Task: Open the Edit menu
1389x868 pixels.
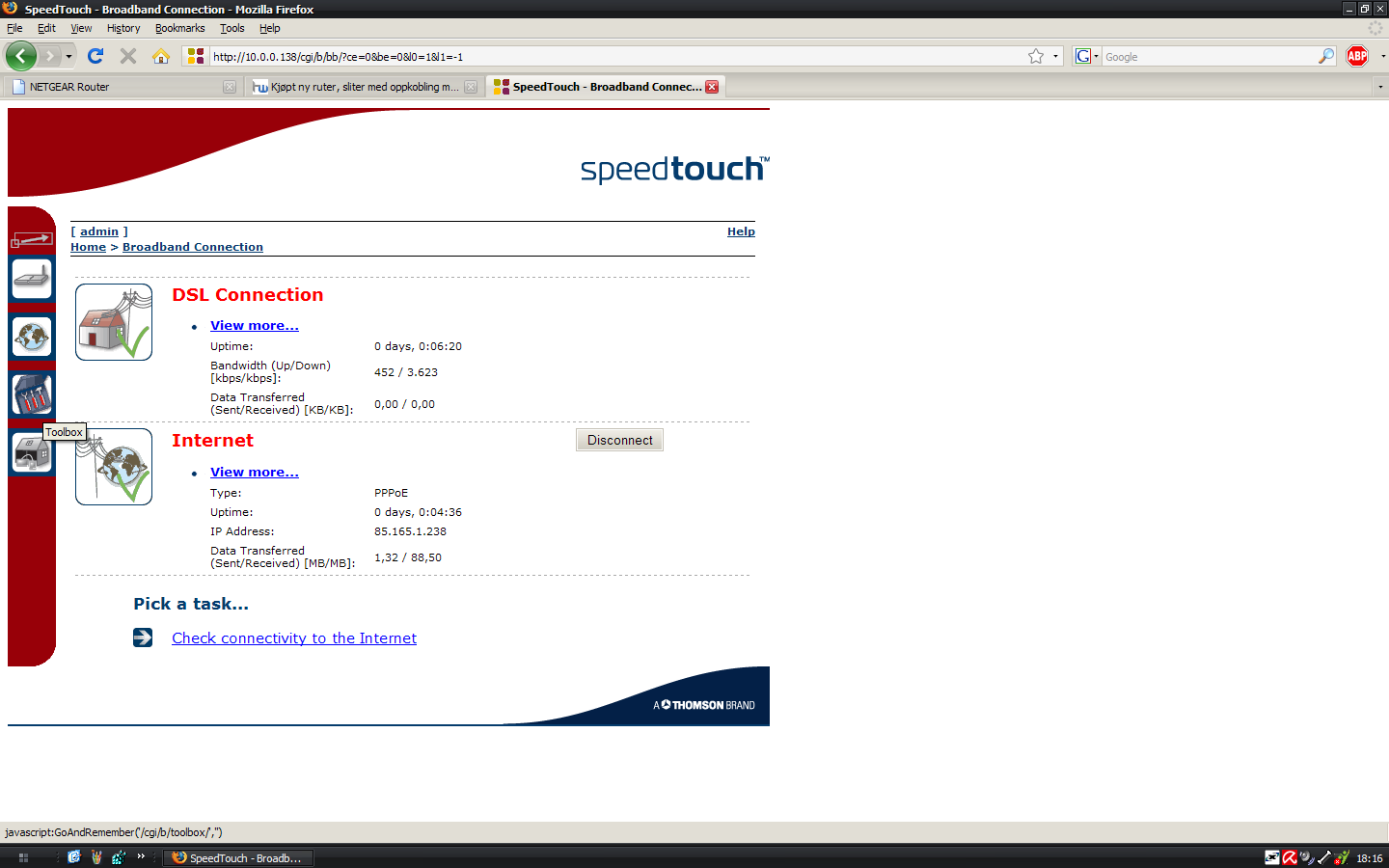Action: [46, 28]
